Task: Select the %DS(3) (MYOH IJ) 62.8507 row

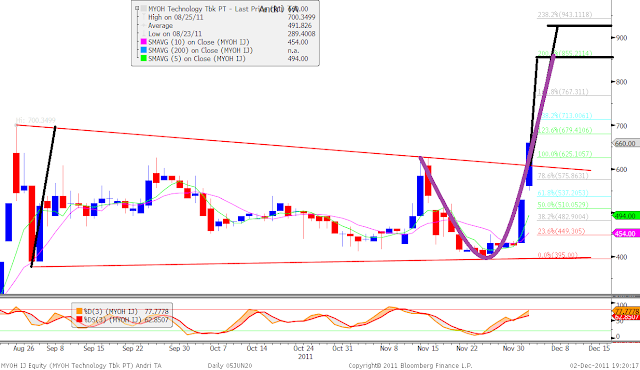Action: [122, 319]
